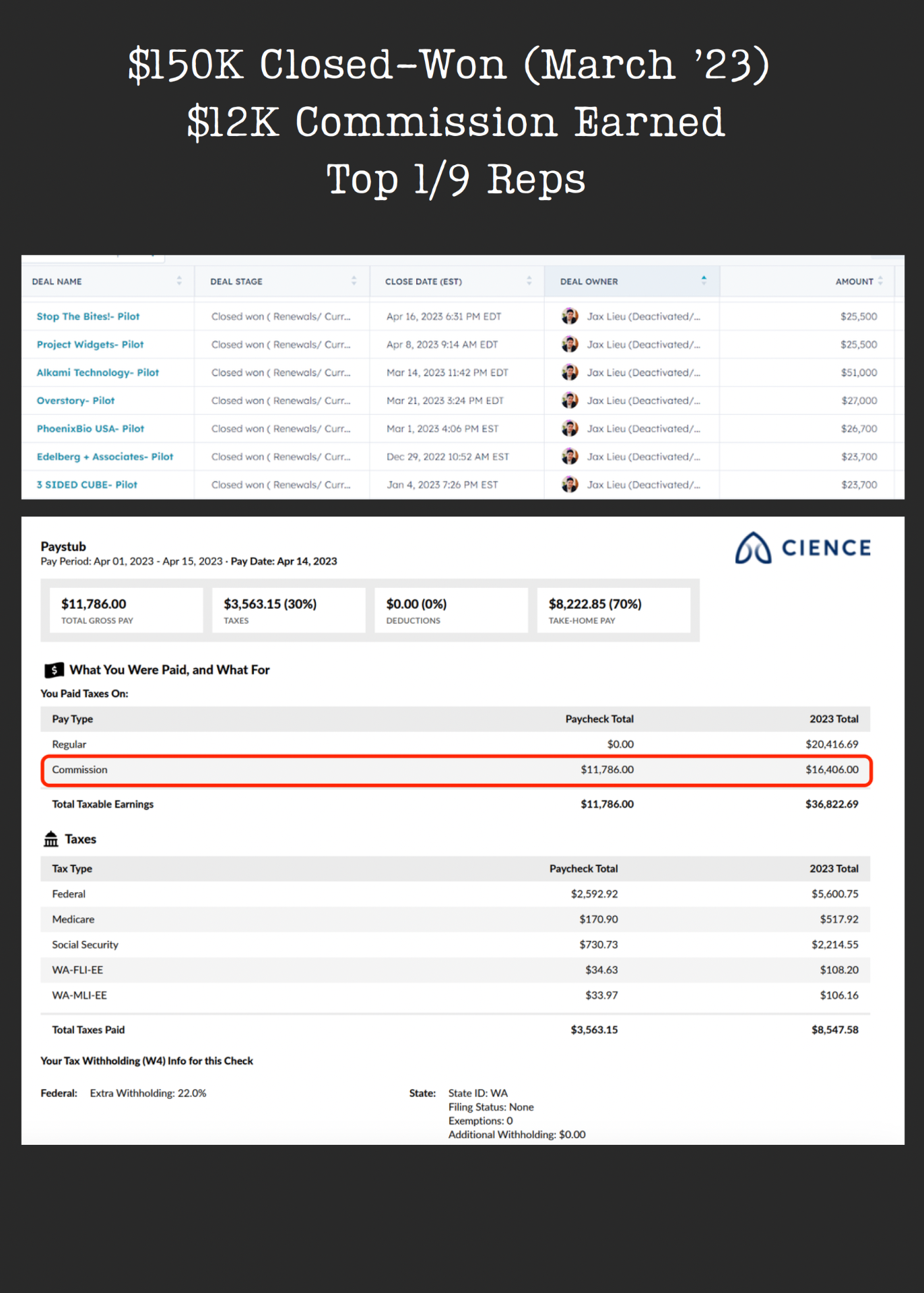Click owner avatar in the Overstory row
Screen dimensions: 924x1293
click(570, 400)
